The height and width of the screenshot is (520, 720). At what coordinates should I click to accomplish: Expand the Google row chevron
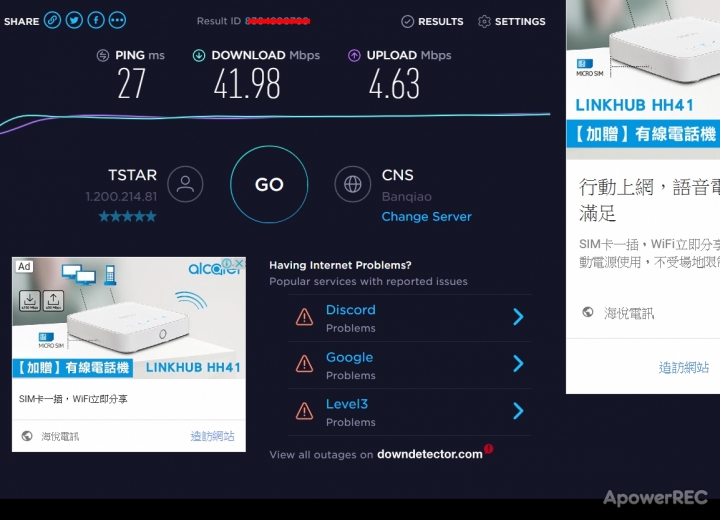[518, 363]
